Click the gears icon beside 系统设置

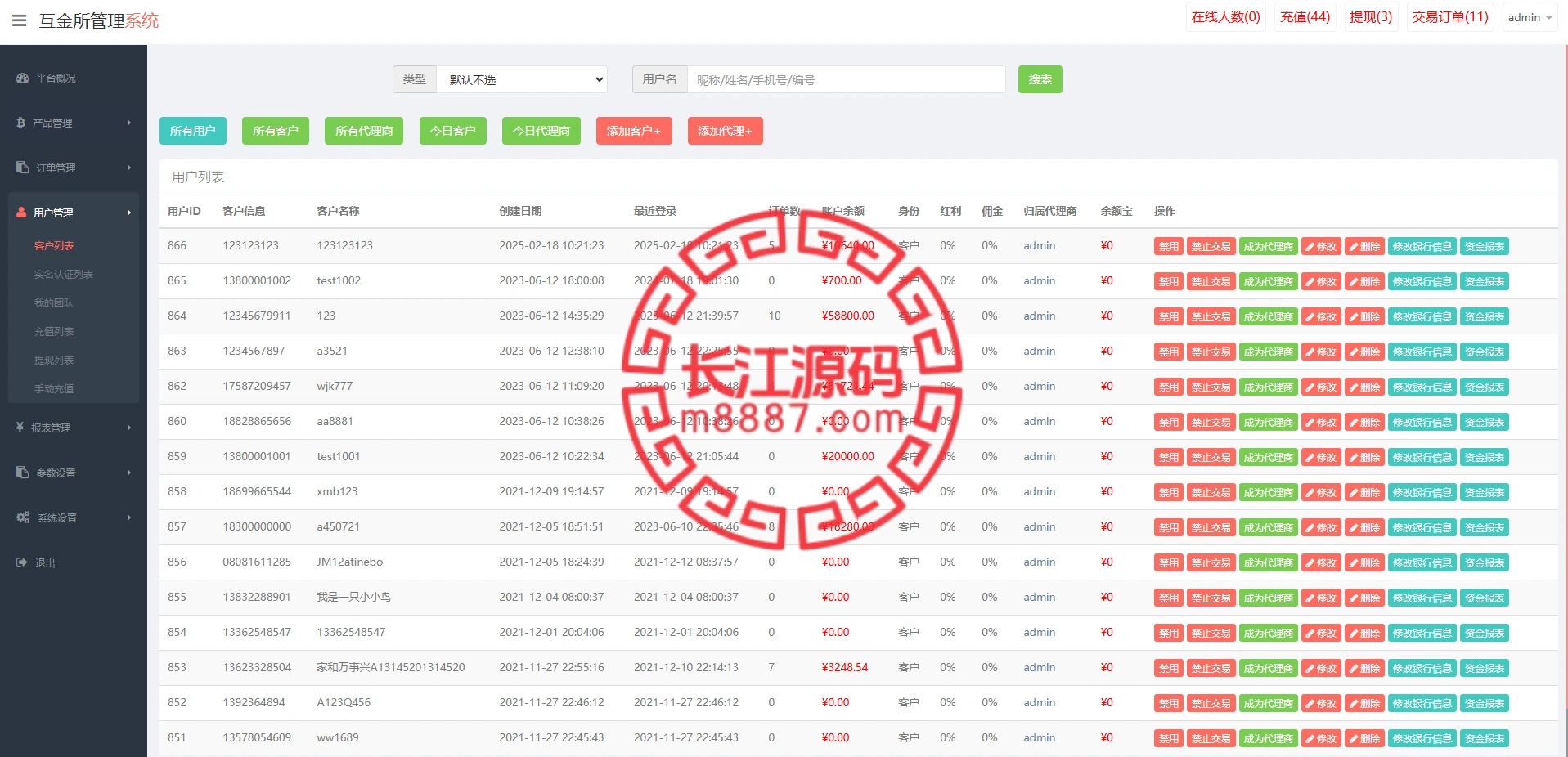tap(23, 517)
